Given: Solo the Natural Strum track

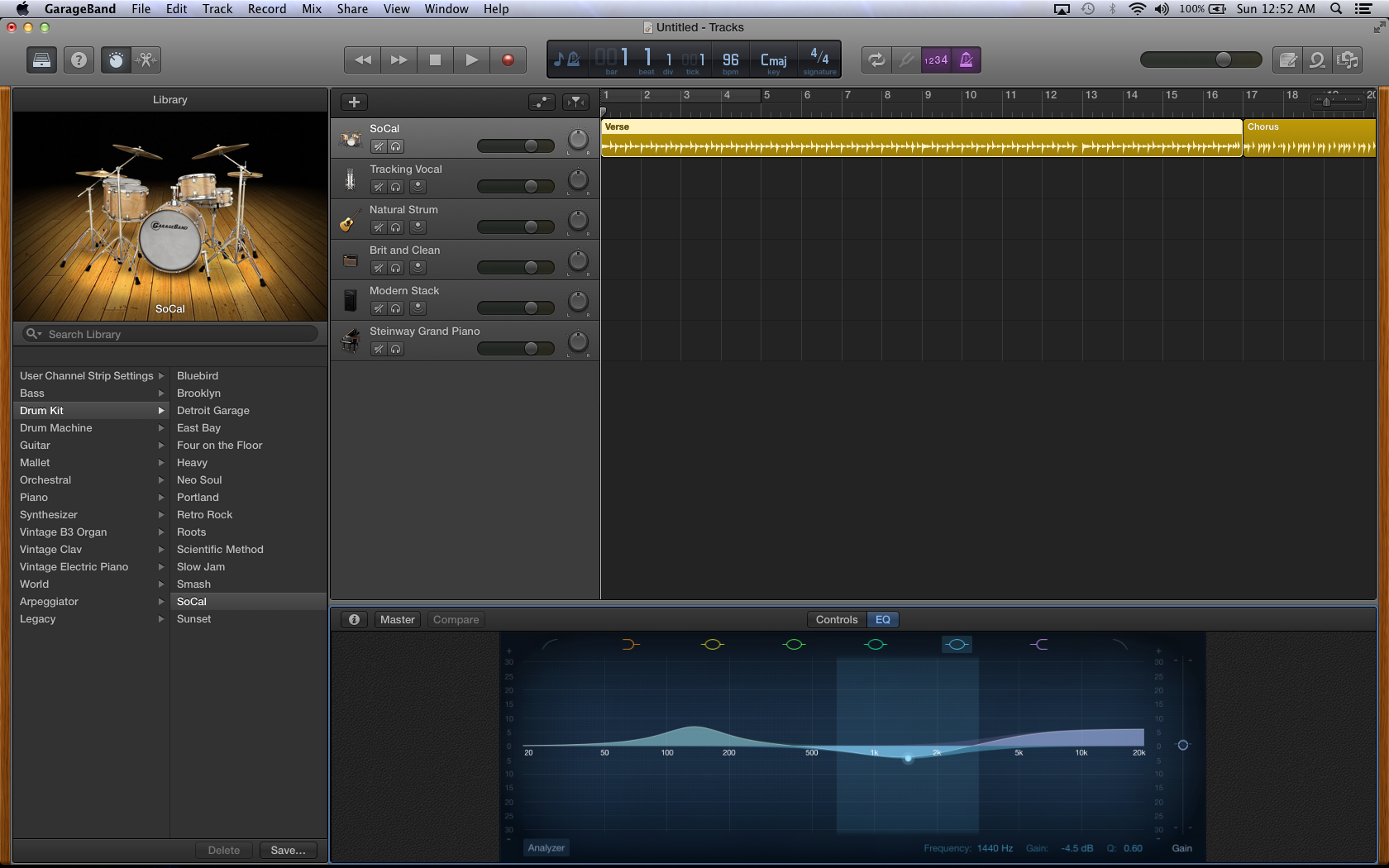Looking at the screenshot, I should tap(396, 227).
